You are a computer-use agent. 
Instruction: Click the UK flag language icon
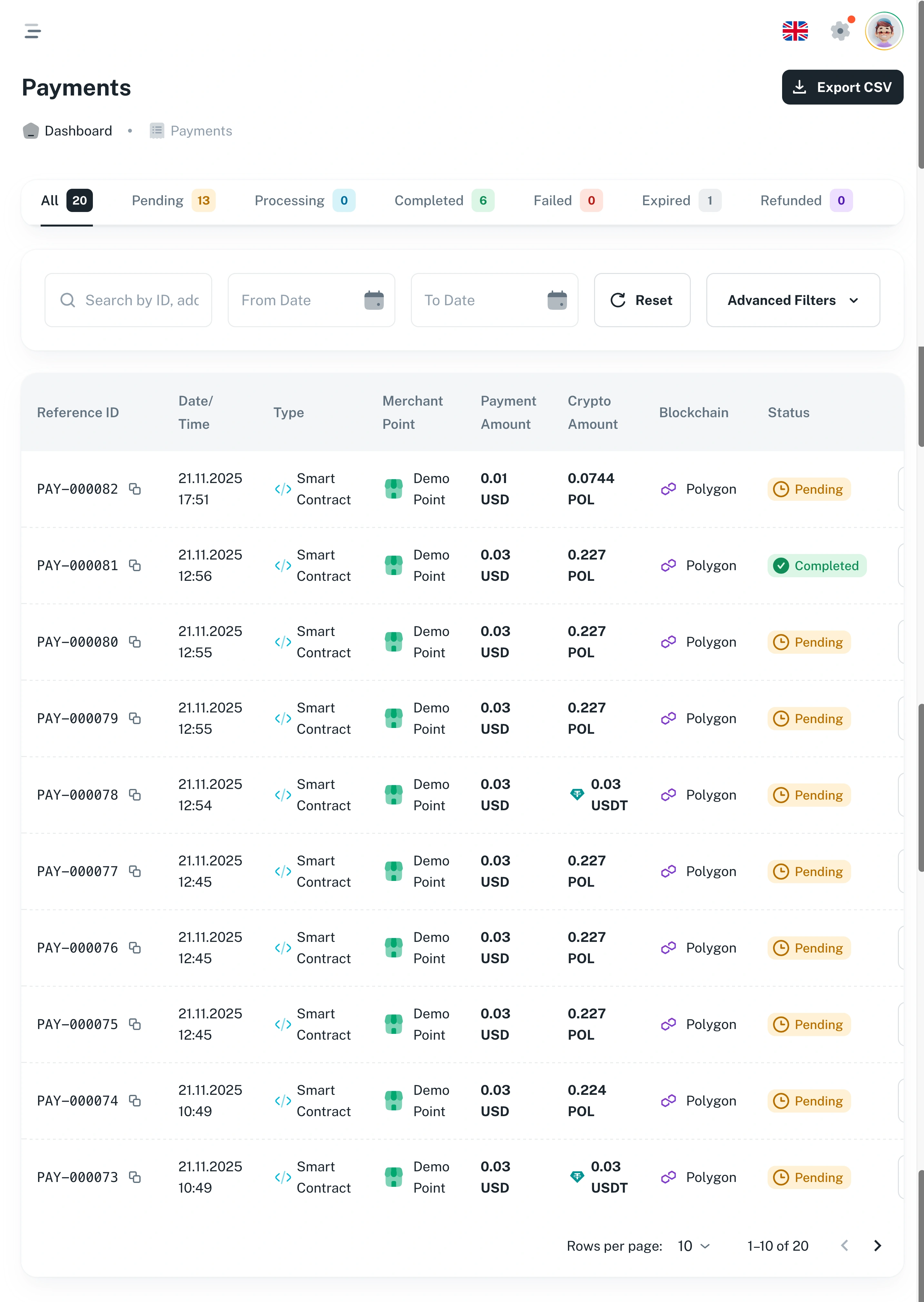(x=795, y=31)
